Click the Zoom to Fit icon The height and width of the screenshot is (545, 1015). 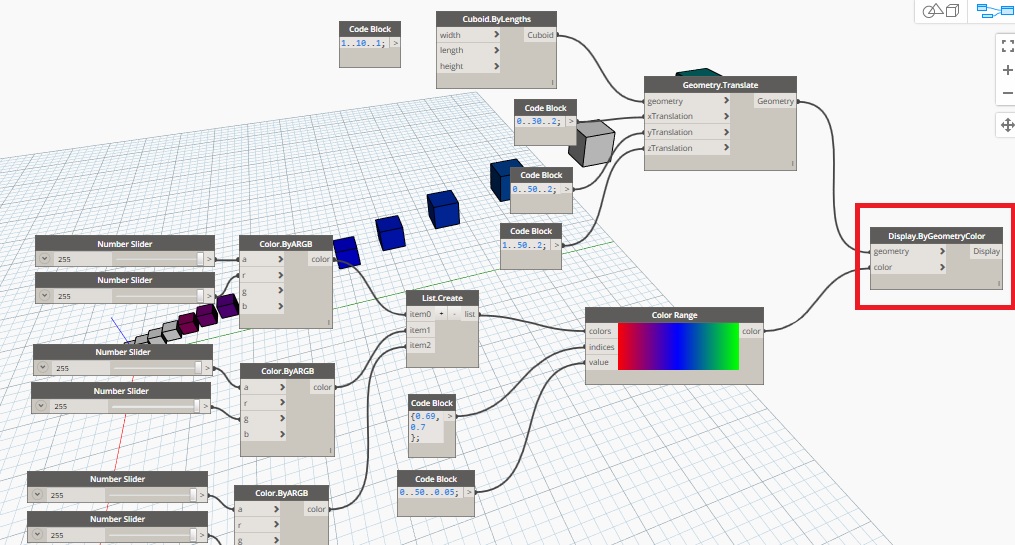point(1007,46)
